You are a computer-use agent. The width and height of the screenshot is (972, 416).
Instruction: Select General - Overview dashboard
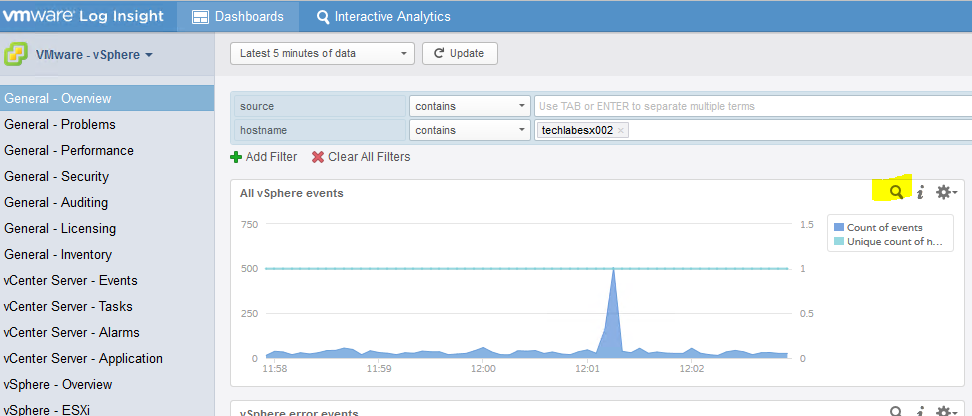tap(107, 99)
